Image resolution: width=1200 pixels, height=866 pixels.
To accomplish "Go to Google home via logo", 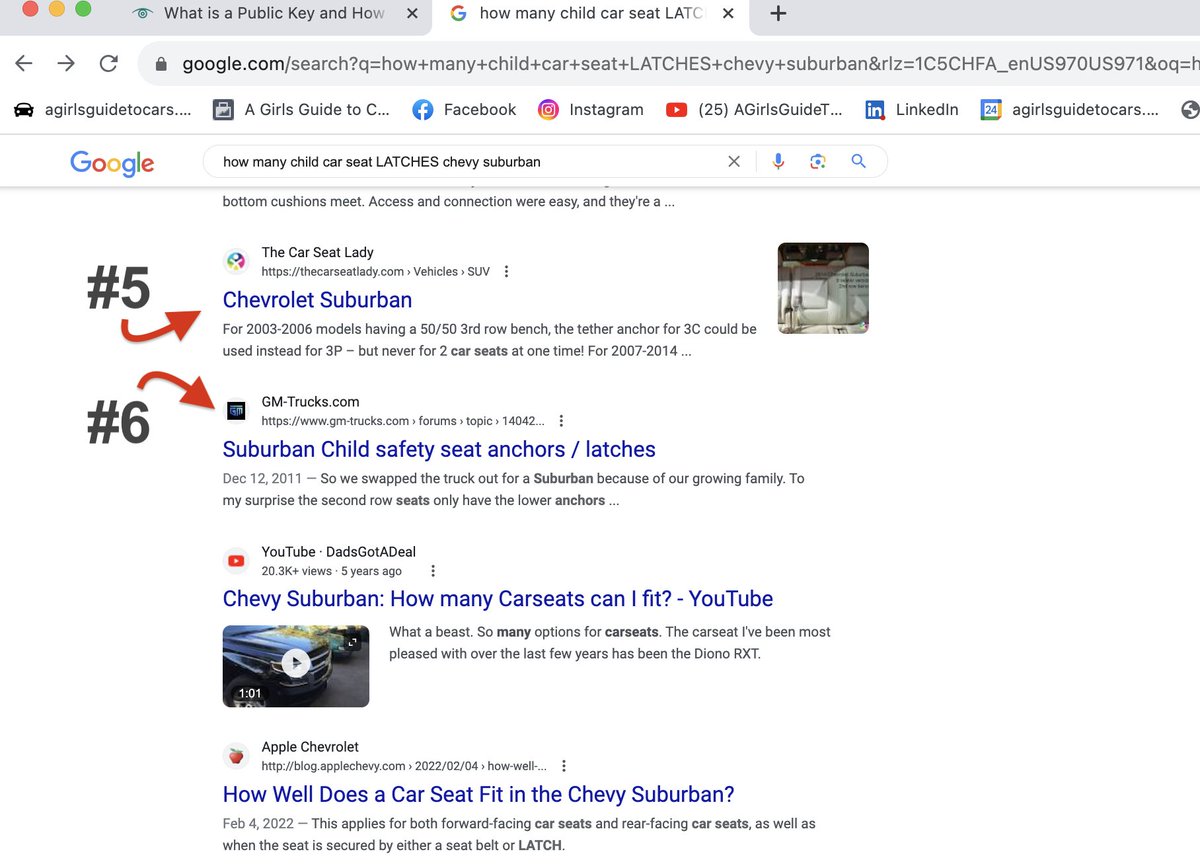I will [x=112, y=163].
